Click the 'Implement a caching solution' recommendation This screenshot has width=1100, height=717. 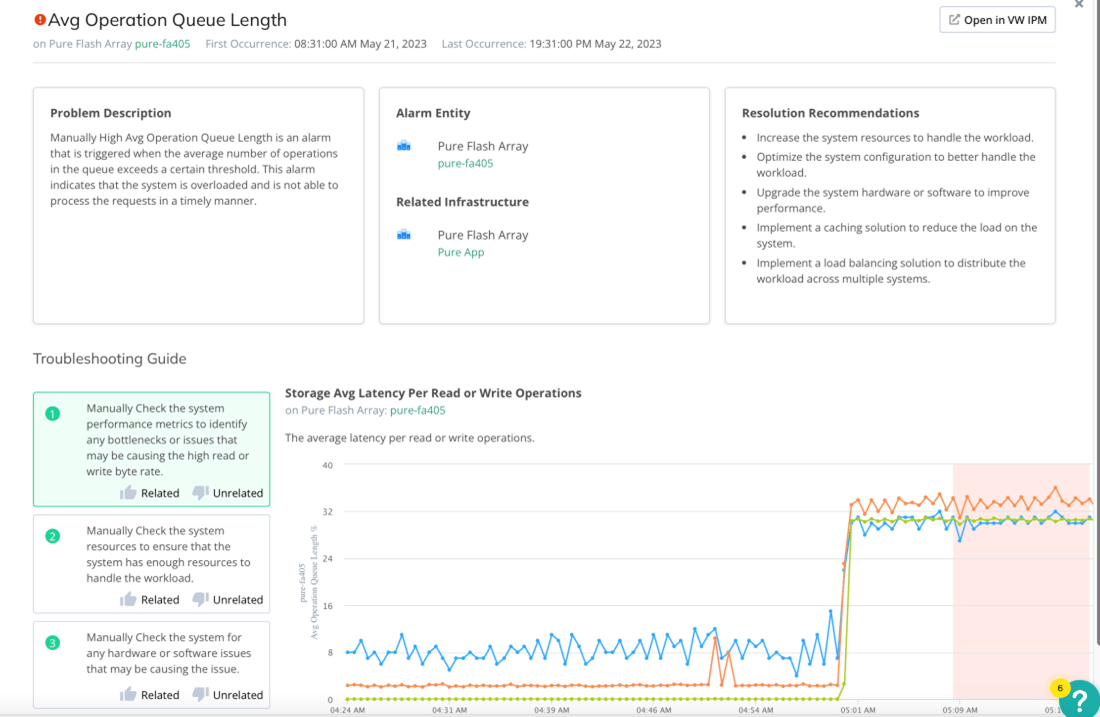coord(897,235)
